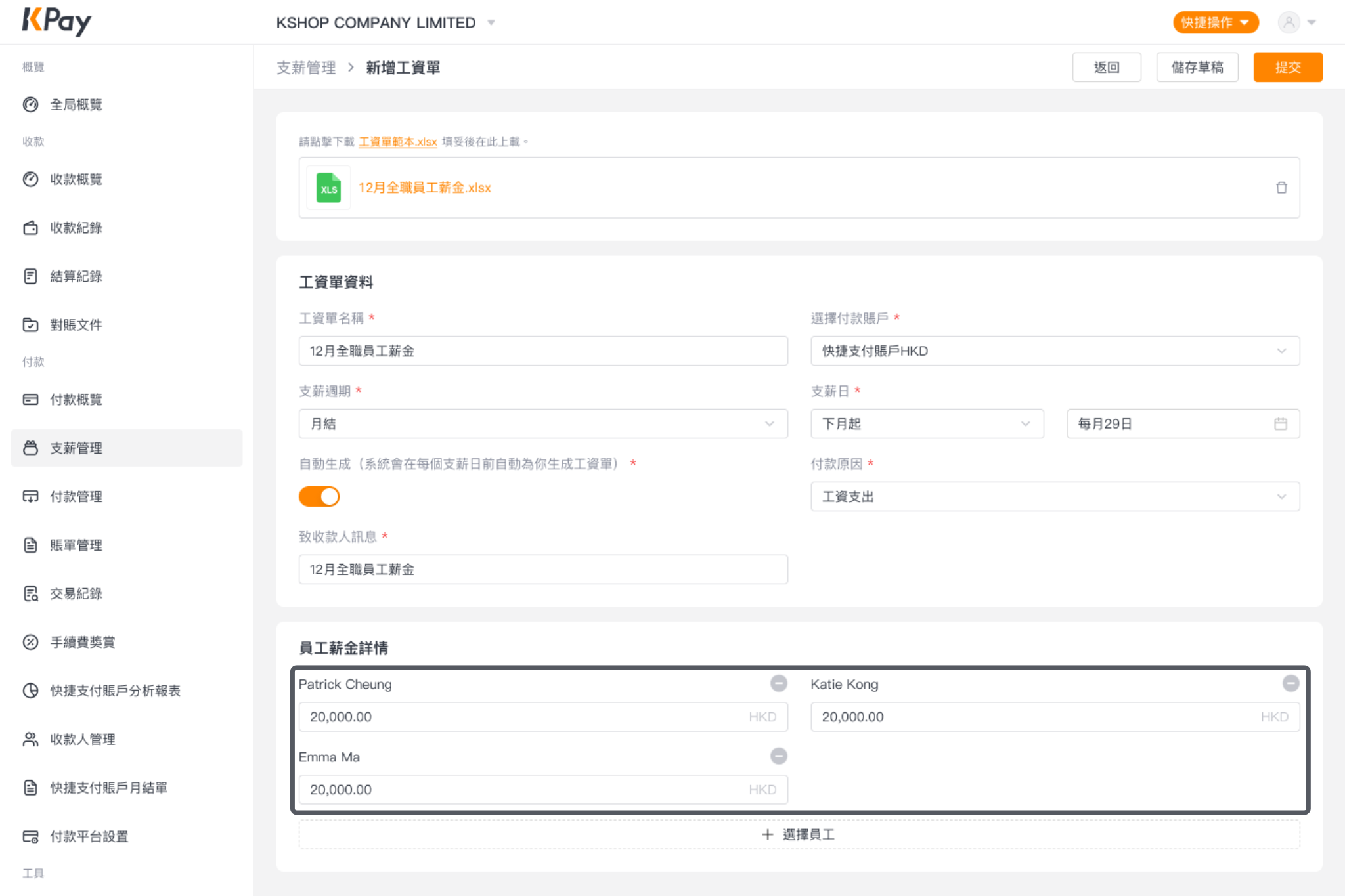The width and height of the screenshot is (1345, 896).
Task: Open the 12月全職員工薪金.xlsx file link
Action: (x=425, y=188)
